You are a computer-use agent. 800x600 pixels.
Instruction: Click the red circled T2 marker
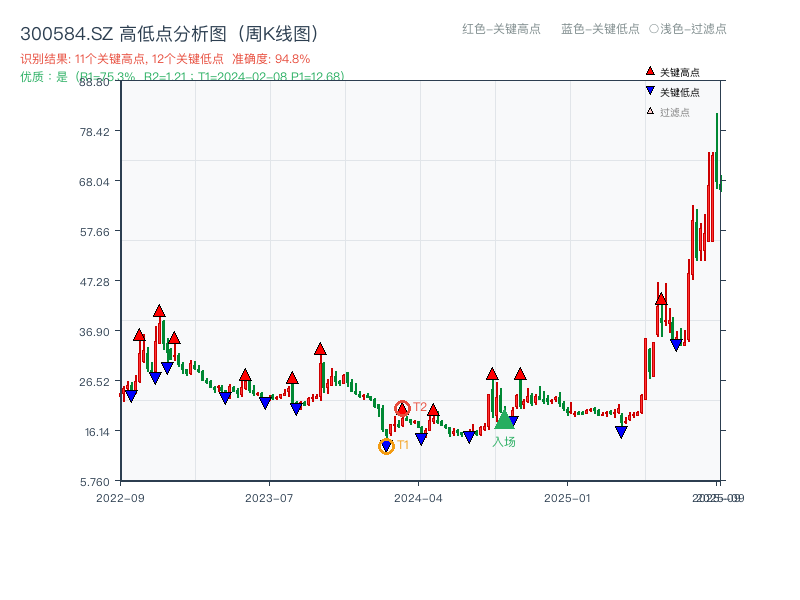(x=402, y=408)
